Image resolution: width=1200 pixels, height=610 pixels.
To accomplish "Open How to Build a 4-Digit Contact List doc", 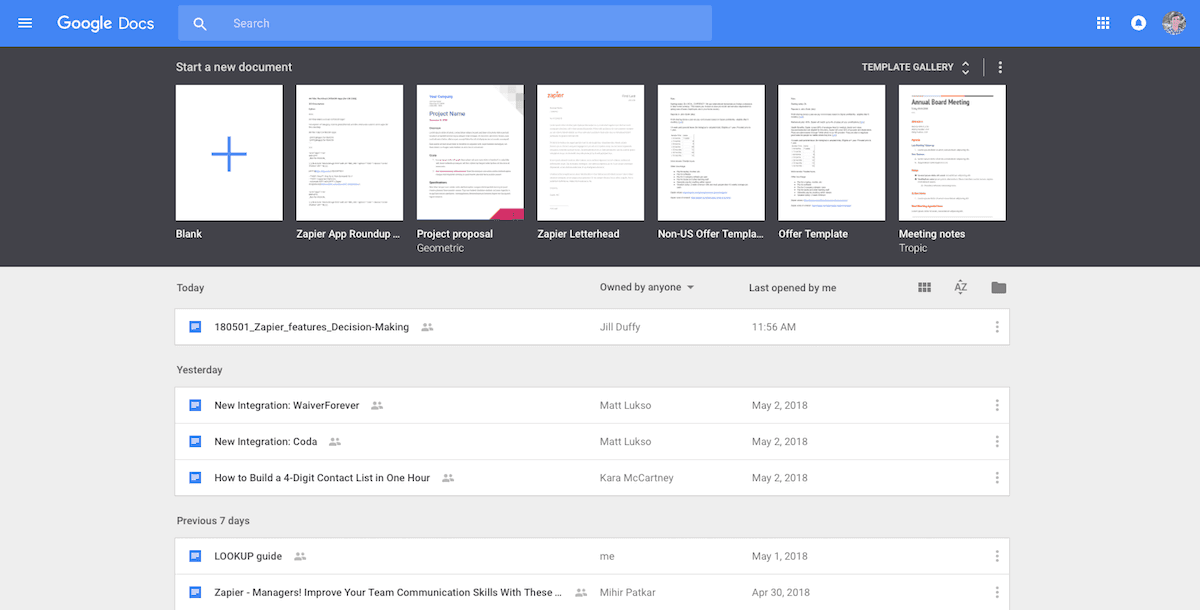I will tap(322, 478).
